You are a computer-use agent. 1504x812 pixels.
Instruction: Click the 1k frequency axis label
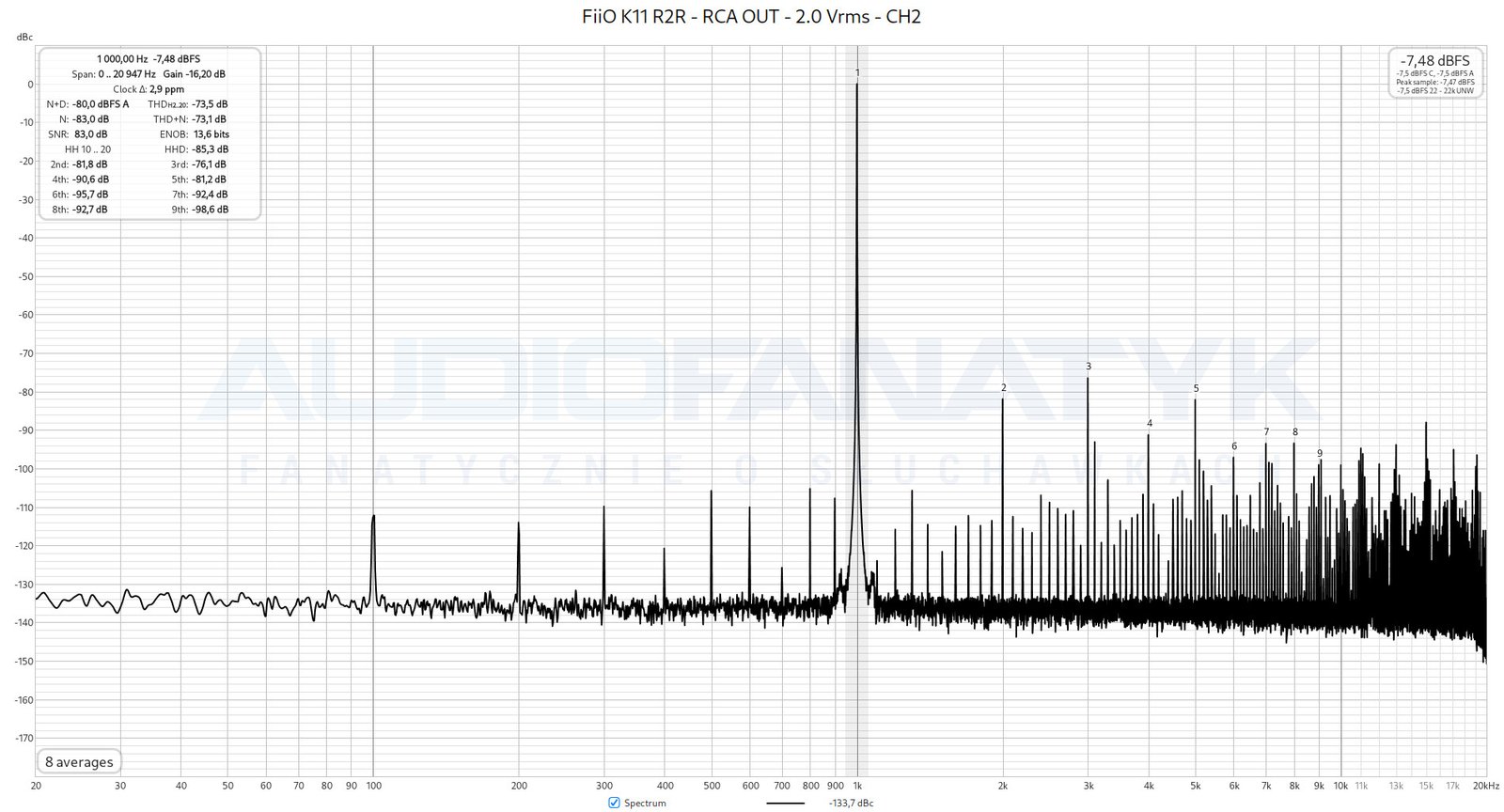tap(856, 786)
